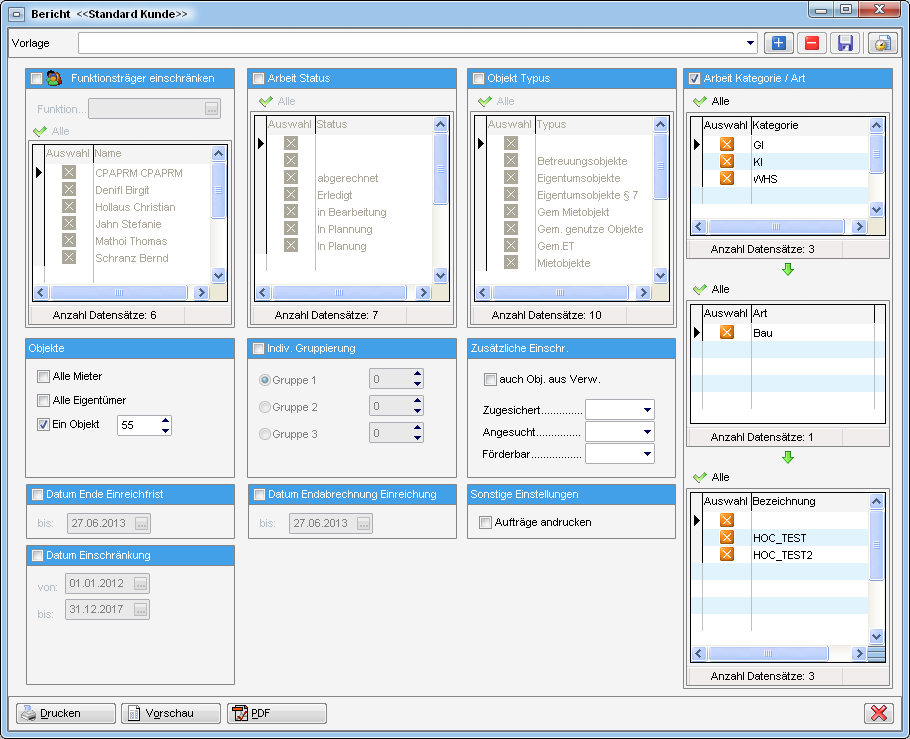Click calendar button in Datum Ende Einreichfrist
This screenshot has height=739, width=910.
142,523
